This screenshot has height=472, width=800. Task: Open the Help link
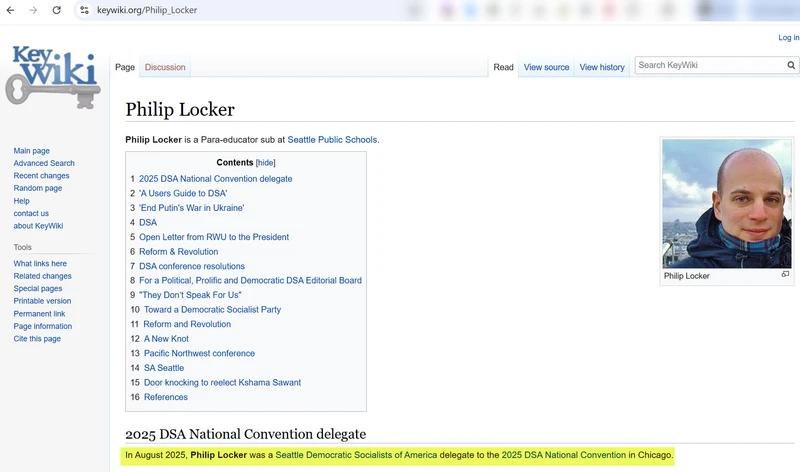click(21, 201)
